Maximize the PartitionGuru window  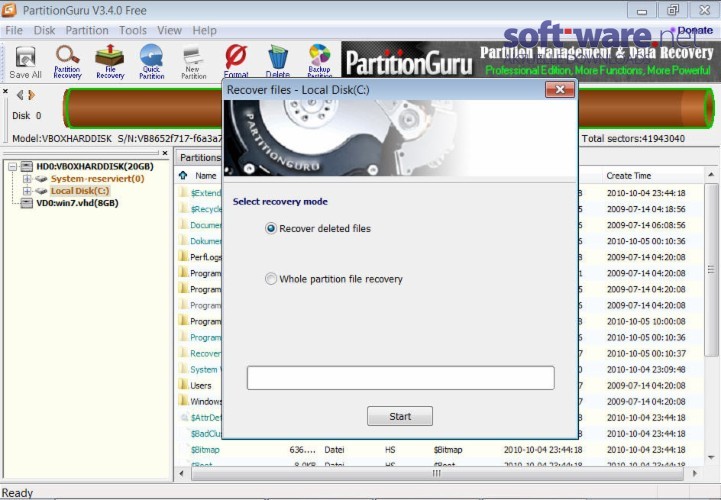coord(673,10)
